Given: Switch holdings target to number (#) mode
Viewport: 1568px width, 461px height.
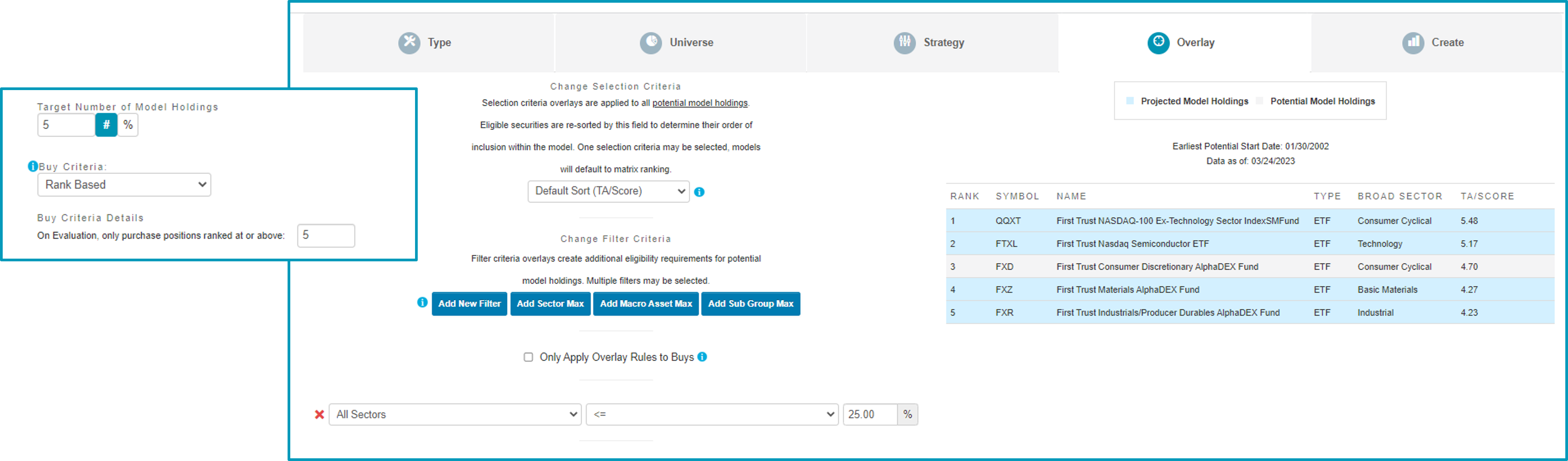Looking at the screenshot, I should [106, 125].
